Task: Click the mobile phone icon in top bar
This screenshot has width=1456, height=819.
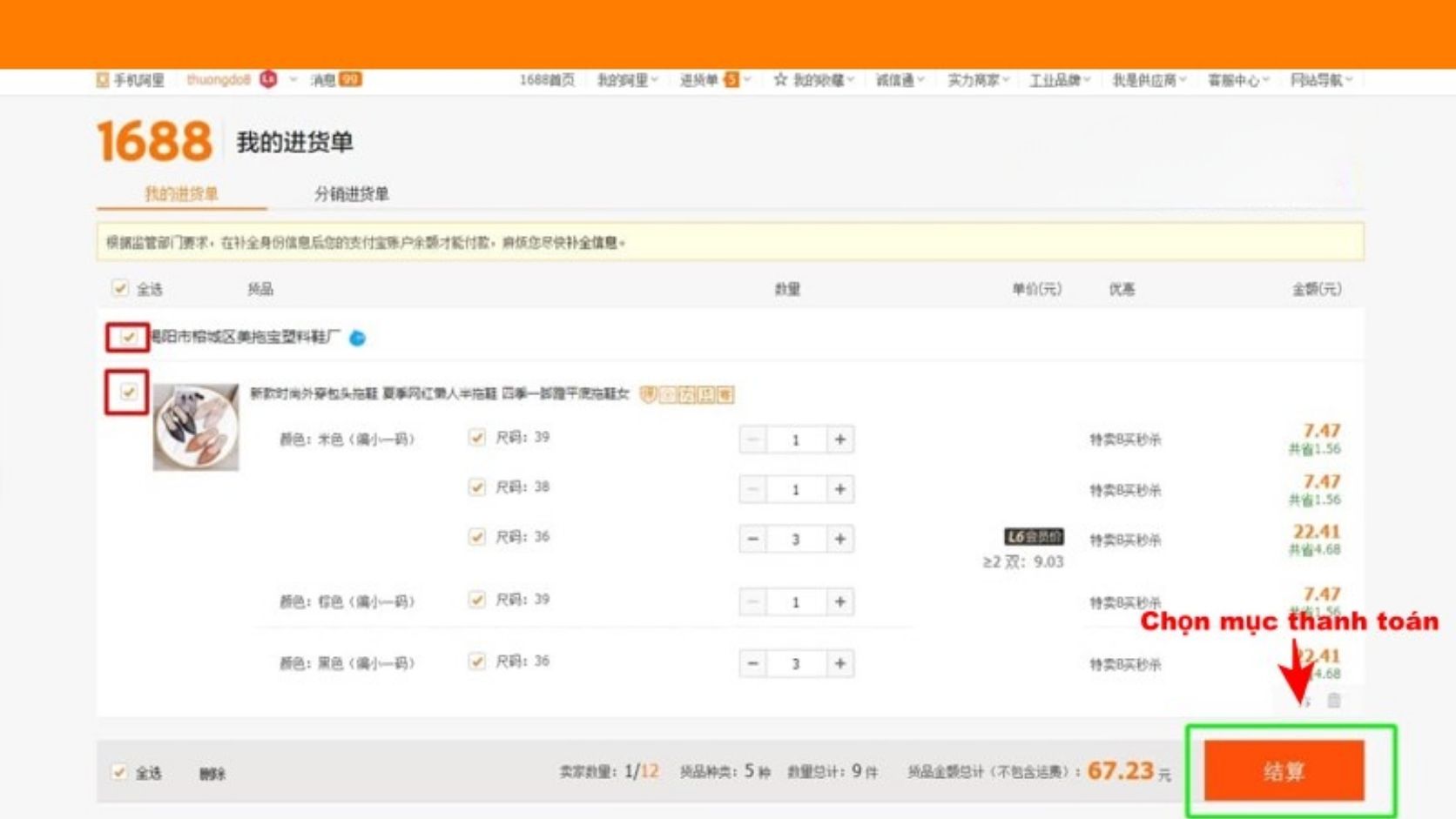Action: 103,80
